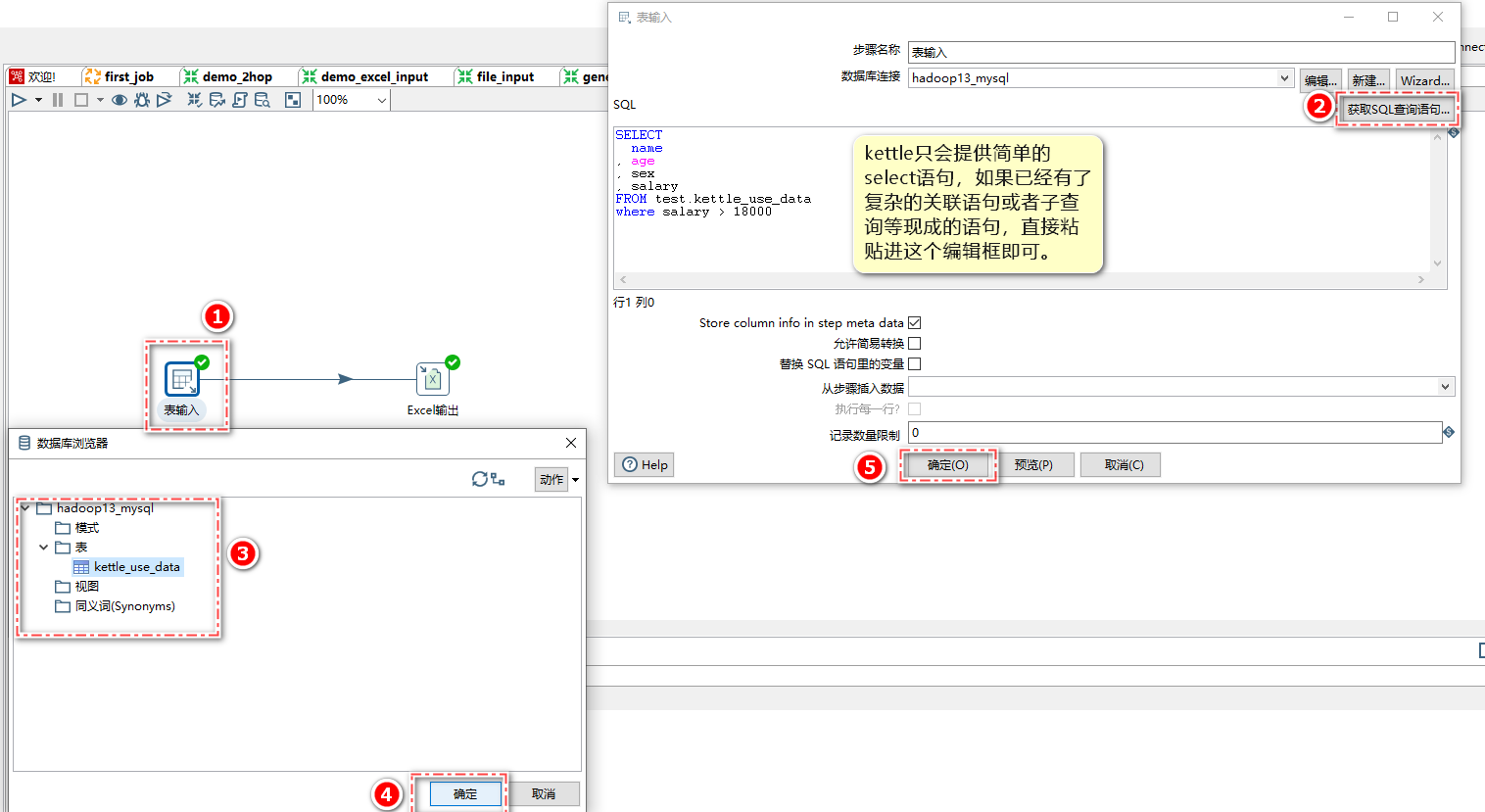The image size is (1485, 812).
Task: Click the 新建... connection button
Action: coord(1368,80)
